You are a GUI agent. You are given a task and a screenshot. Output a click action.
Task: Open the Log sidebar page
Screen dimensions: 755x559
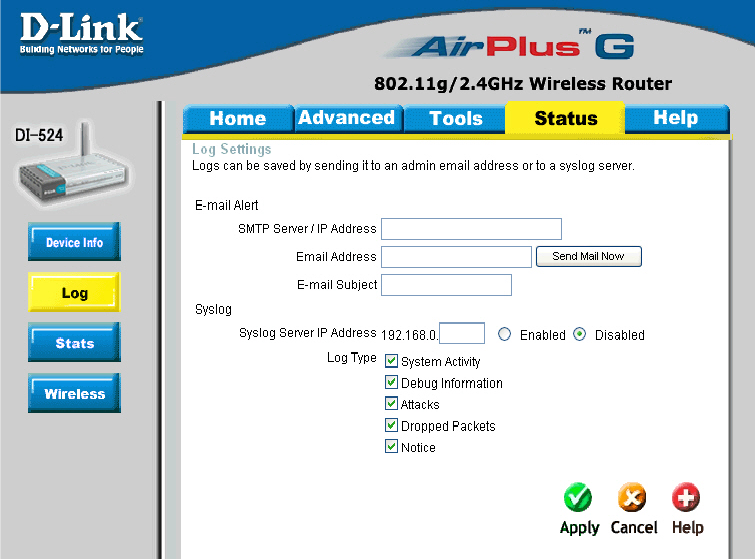tap(74, 292)
